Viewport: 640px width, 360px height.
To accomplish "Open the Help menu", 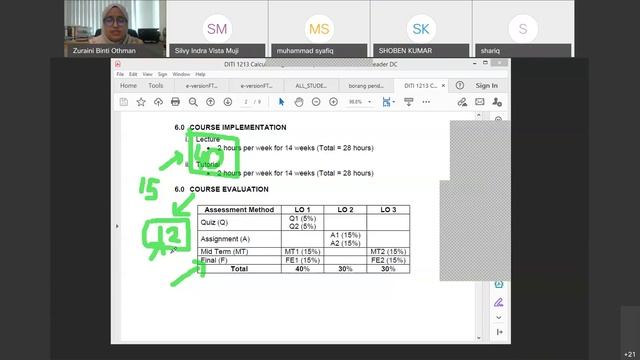I will coord(200,74).
